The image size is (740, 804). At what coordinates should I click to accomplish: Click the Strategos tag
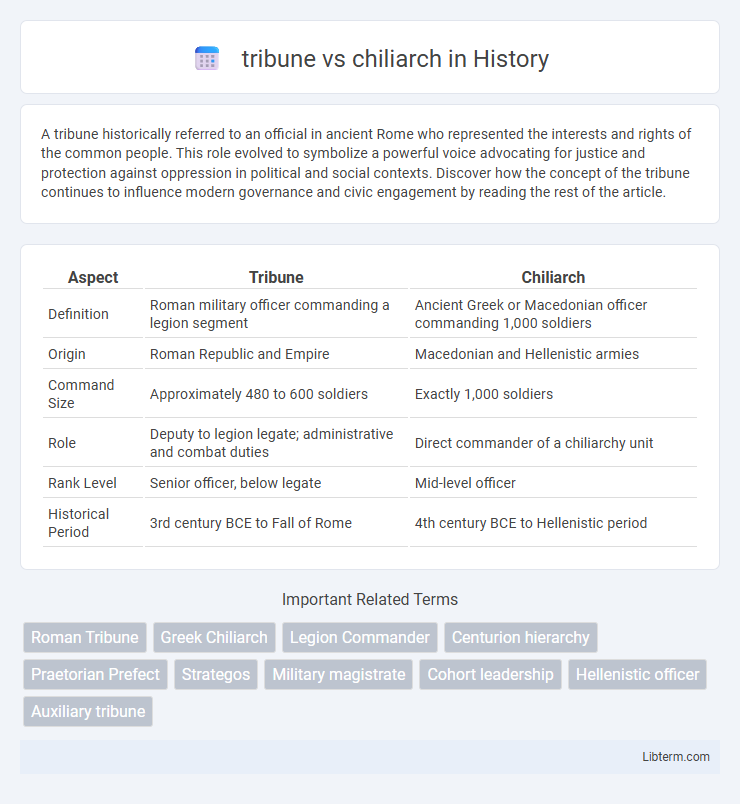[x=216, y=674]
